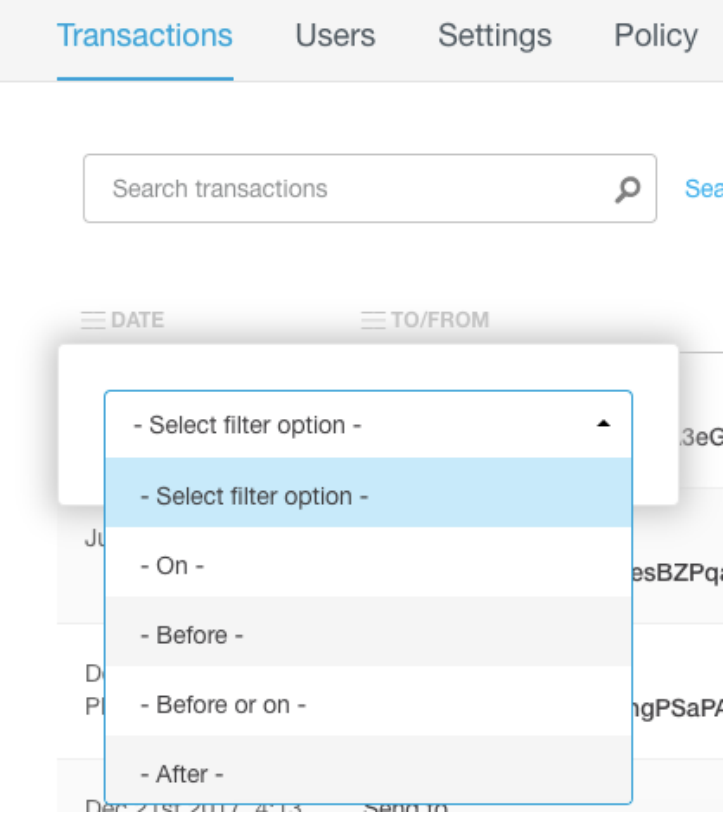Choose highlighted '- Select filter option -' entry
Viewport: 726px width, 814px height.
tap(368, 496)
